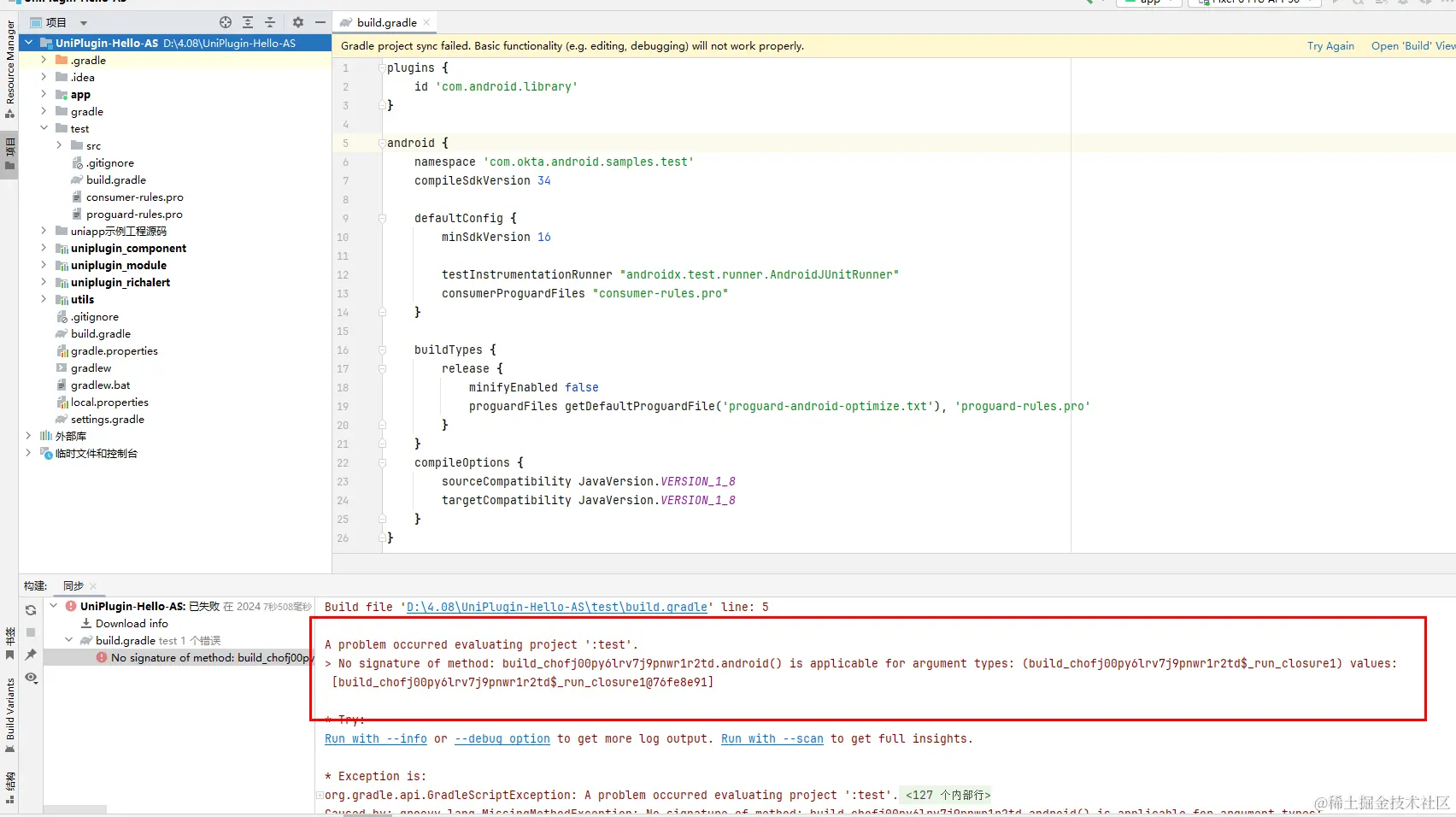Open the 结构 structure side panel
The height and width of the screenshot is (817, 1456).
point(9,787)
